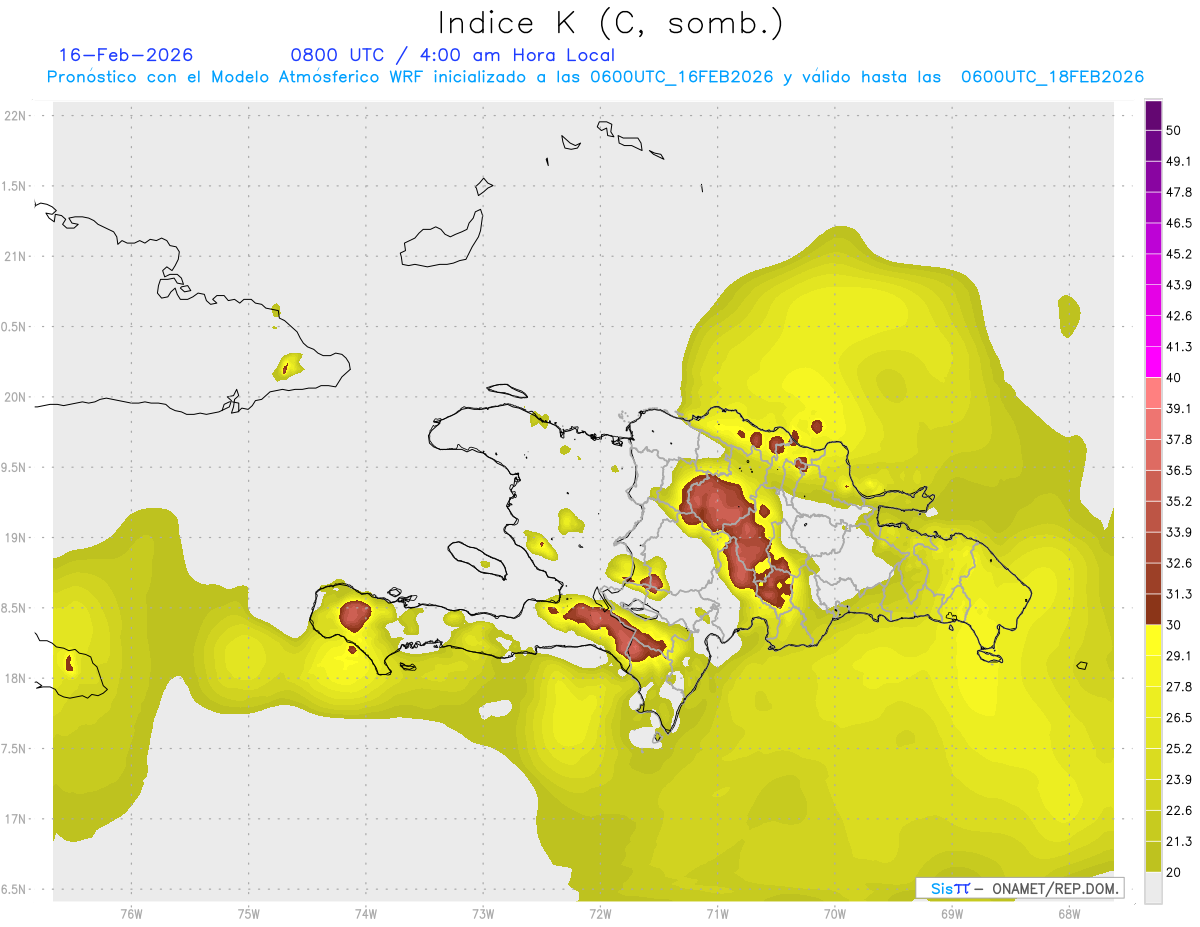Viewport: 1200px width, 927px height.
Task: Click the 72W longitude label
Action: coord(600,913)
